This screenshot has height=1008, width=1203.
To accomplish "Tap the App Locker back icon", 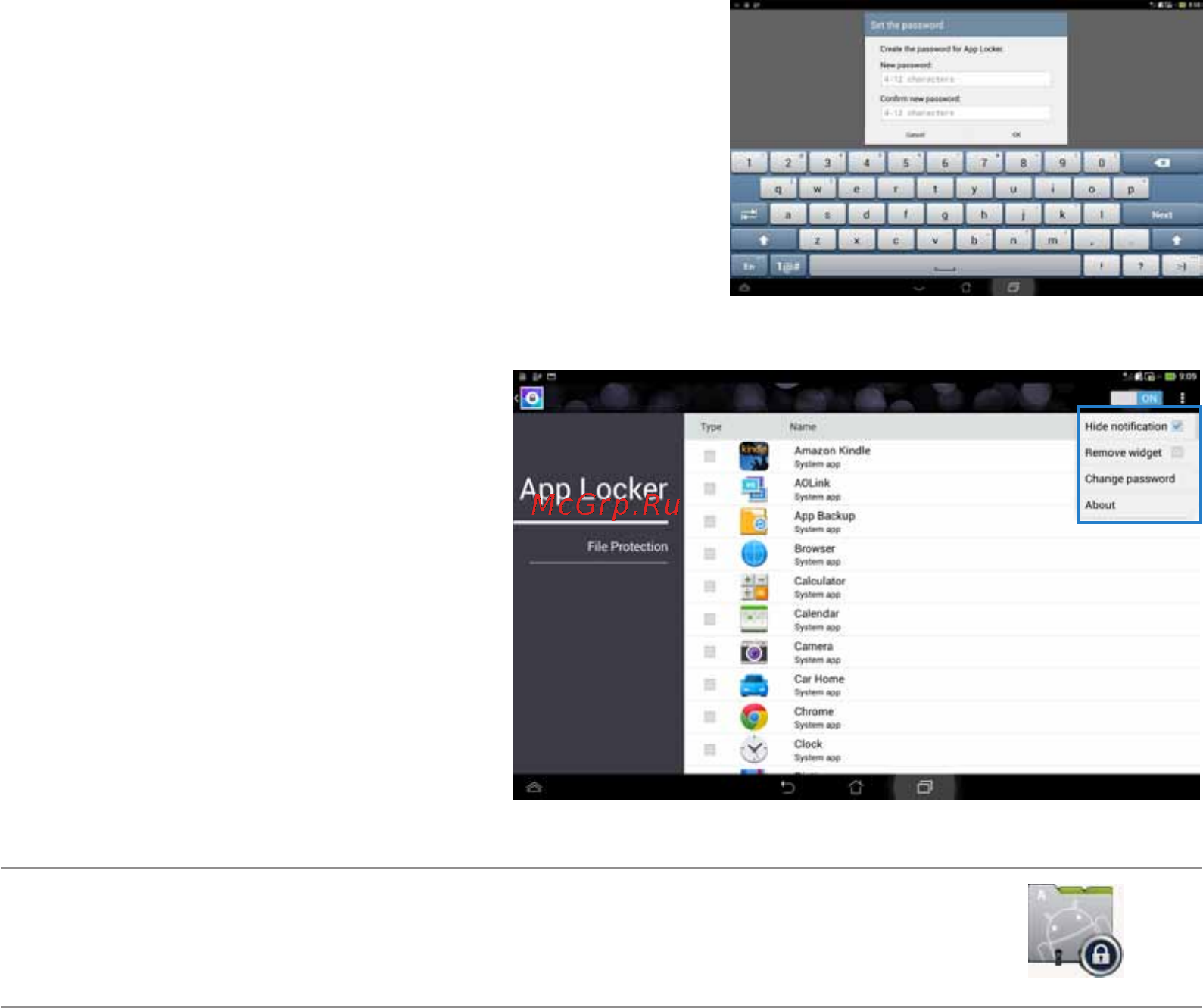I will (531, 398).
